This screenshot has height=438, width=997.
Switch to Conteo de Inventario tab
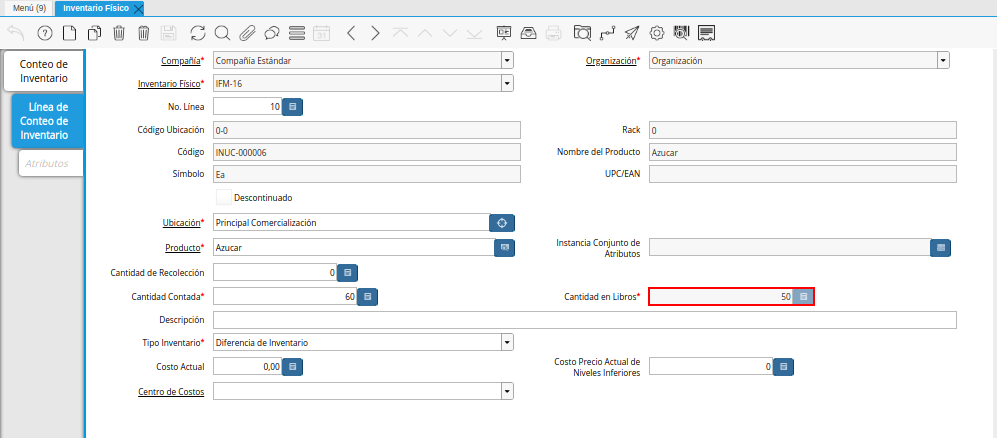(43, 71)
